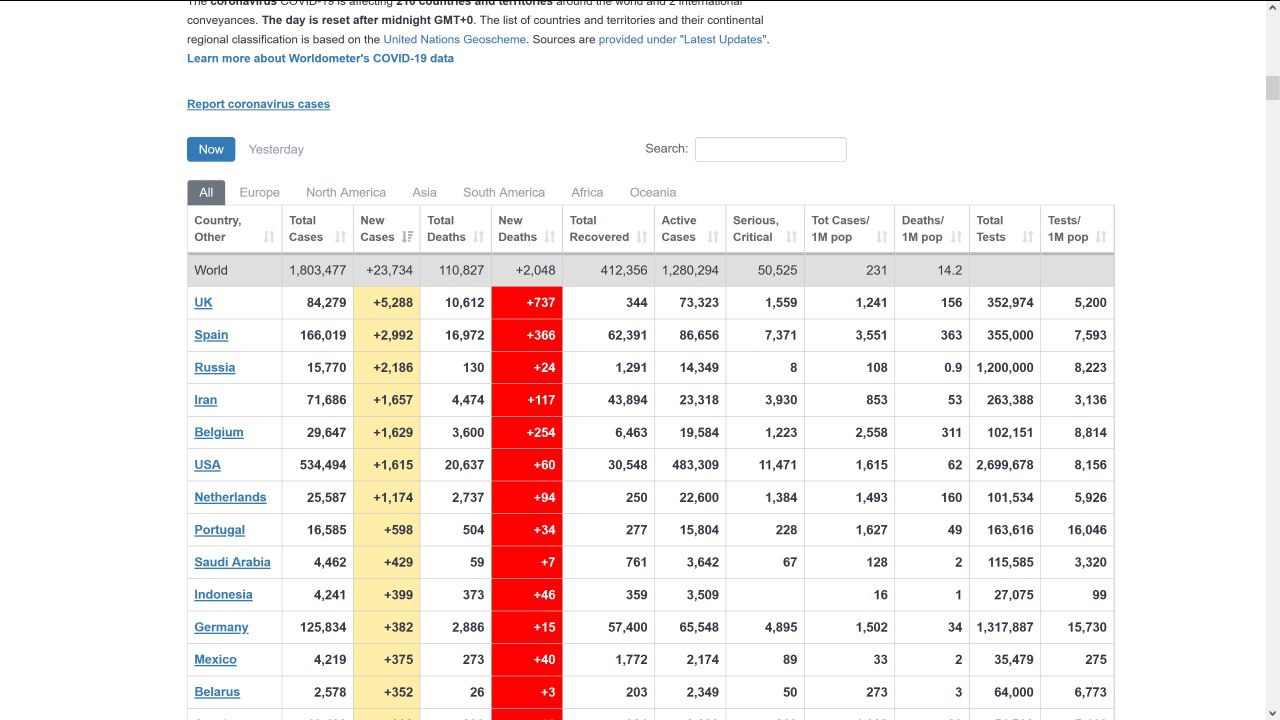Show the Now data view

click(211, 149)
